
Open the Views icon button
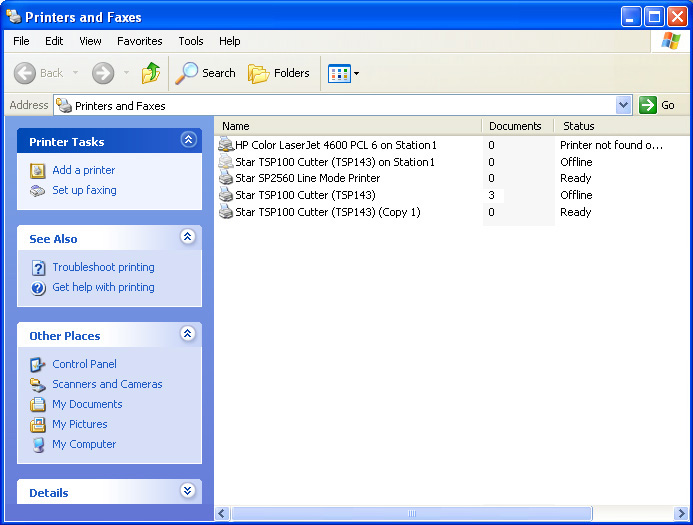pos(339,73)
